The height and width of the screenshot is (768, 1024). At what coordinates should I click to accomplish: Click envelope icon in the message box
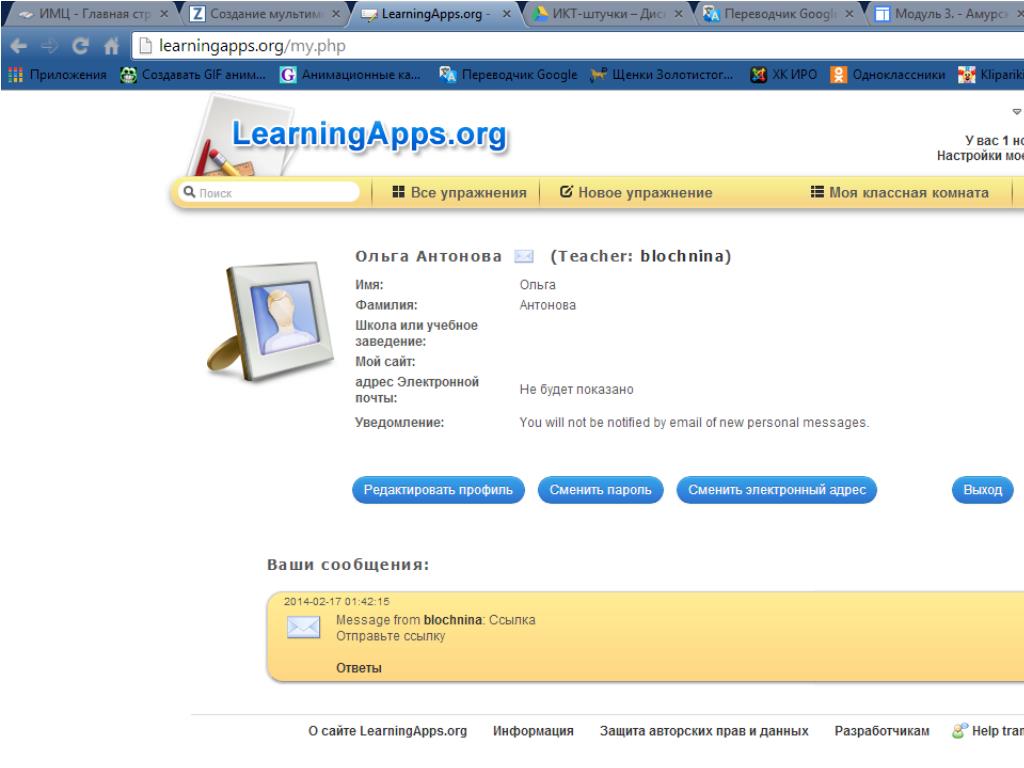click(x=304, y=628)
